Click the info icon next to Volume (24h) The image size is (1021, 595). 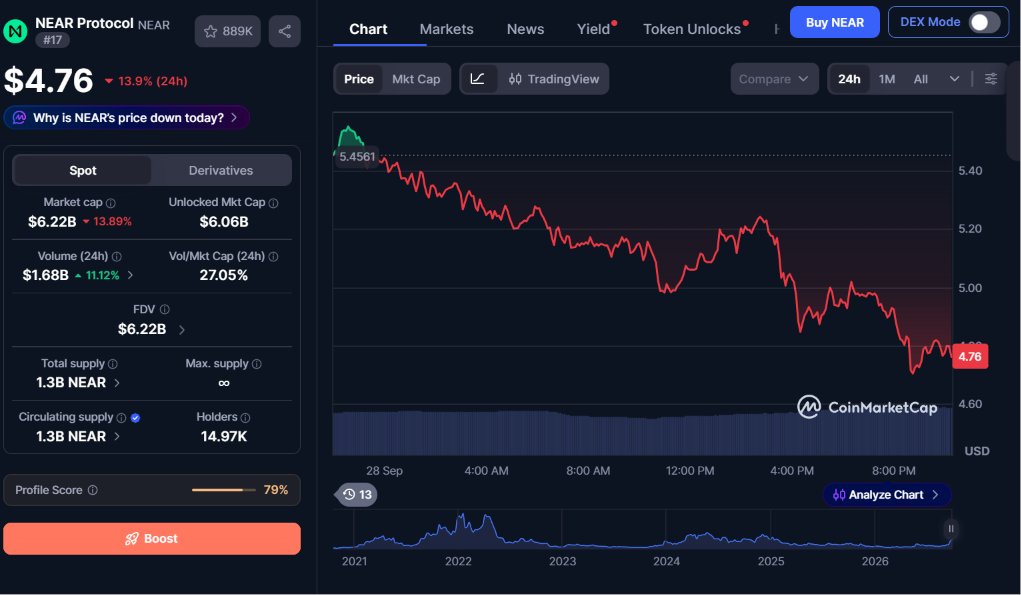click(117, 256)
